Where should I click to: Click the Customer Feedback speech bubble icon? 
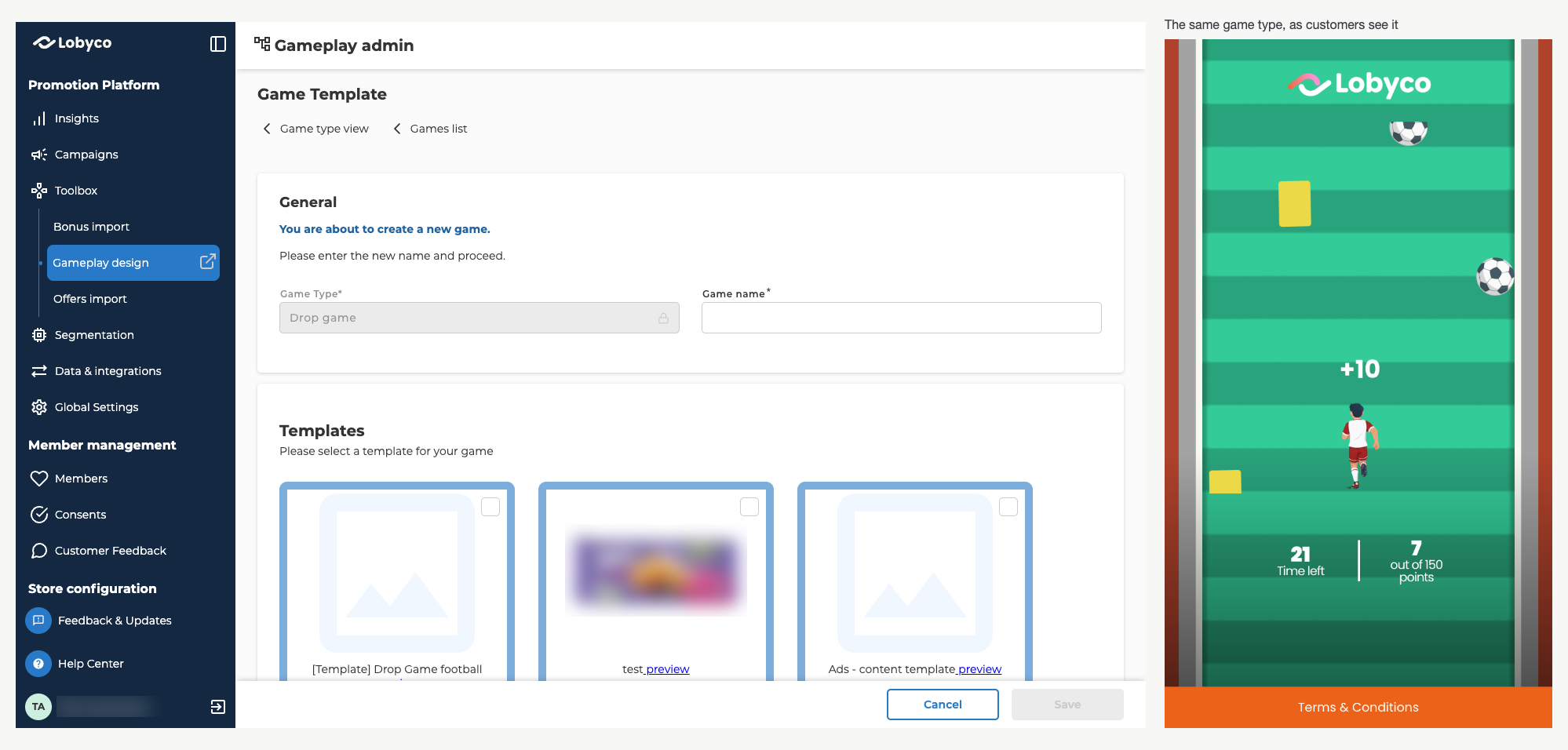tap(39, 551)
